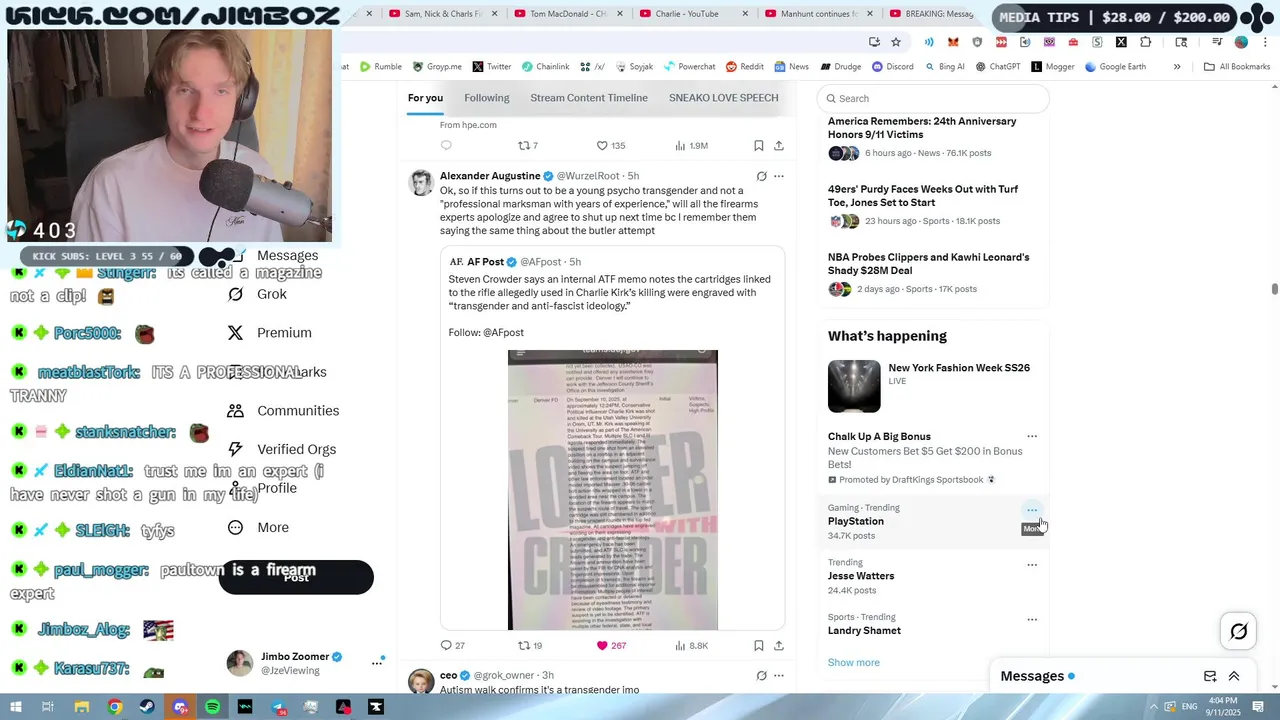Open Steam from the taskbar
The image size is (1280, 720).
coord(147,707)
